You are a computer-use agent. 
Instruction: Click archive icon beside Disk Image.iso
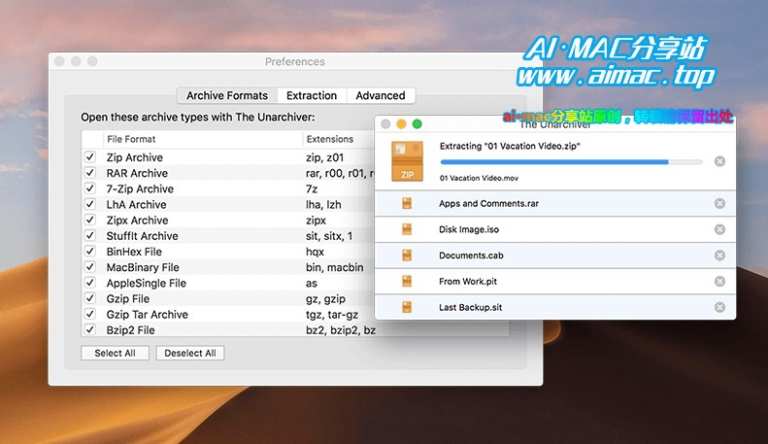click(x=407, y=229)
